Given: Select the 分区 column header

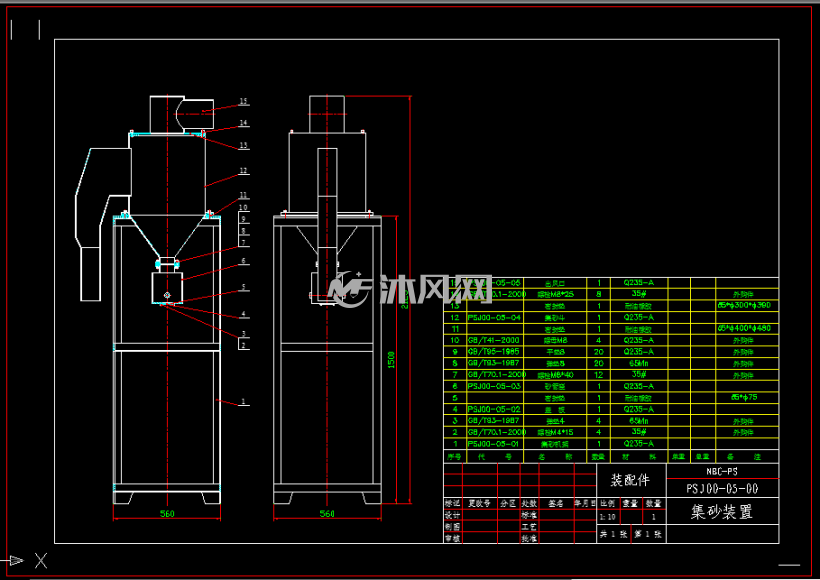Looking at the screenshot, I should point(508,503).
